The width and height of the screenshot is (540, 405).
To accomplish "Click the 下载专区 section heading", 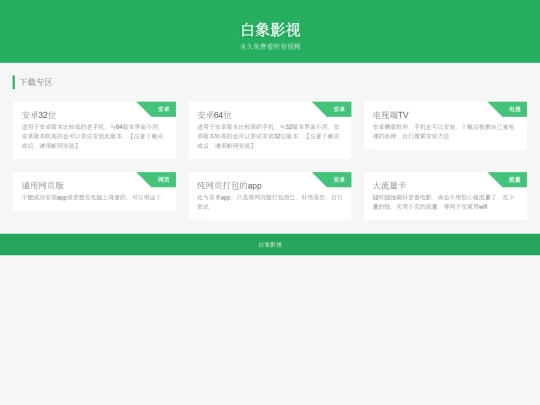I will [36, 82].
